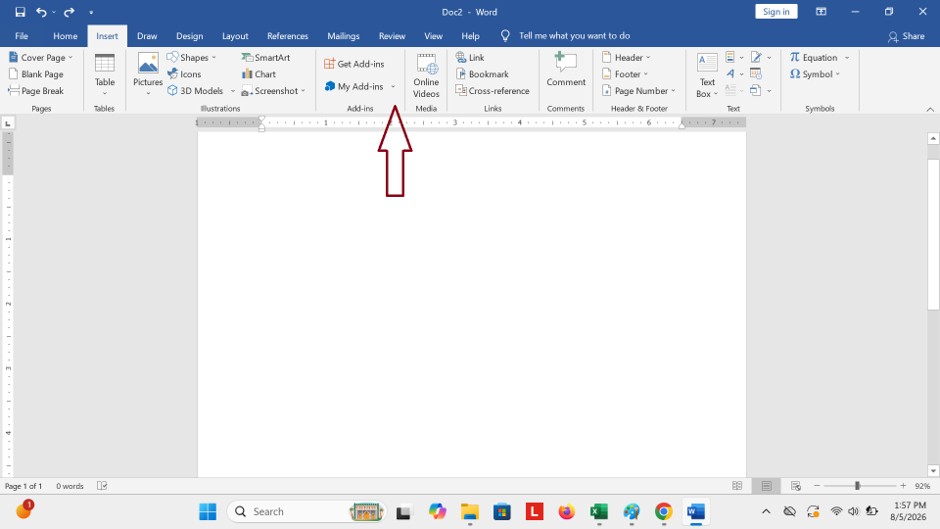The width and height of the screenshot is (940, 529).
Task: Open the Review tab
Action: coord(391,36)
